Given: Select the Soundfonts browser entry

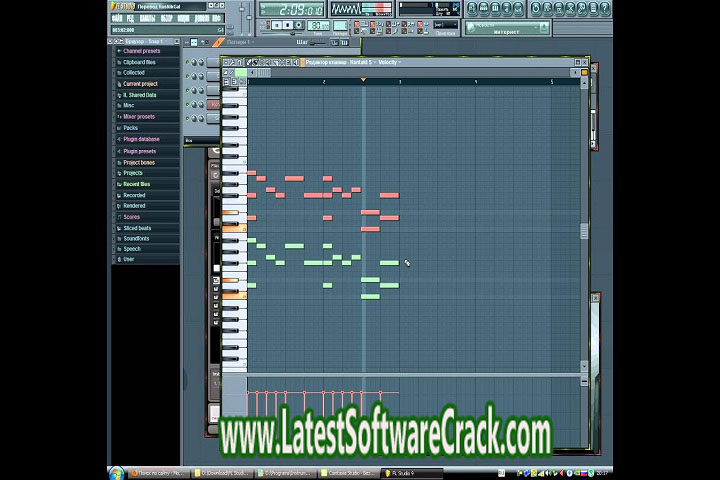Looking at the screenshot, I should tap(146, 238).
